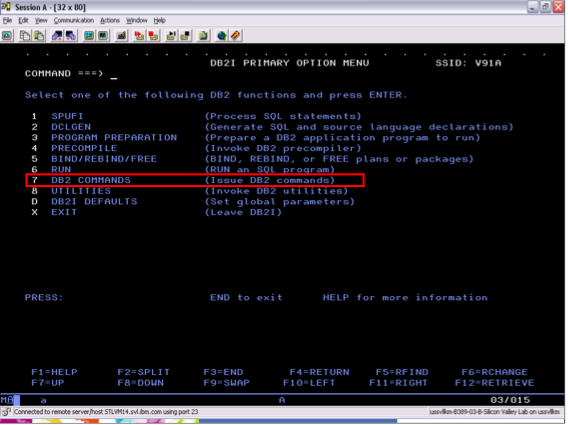Click the Session A title bar icon

6,7
